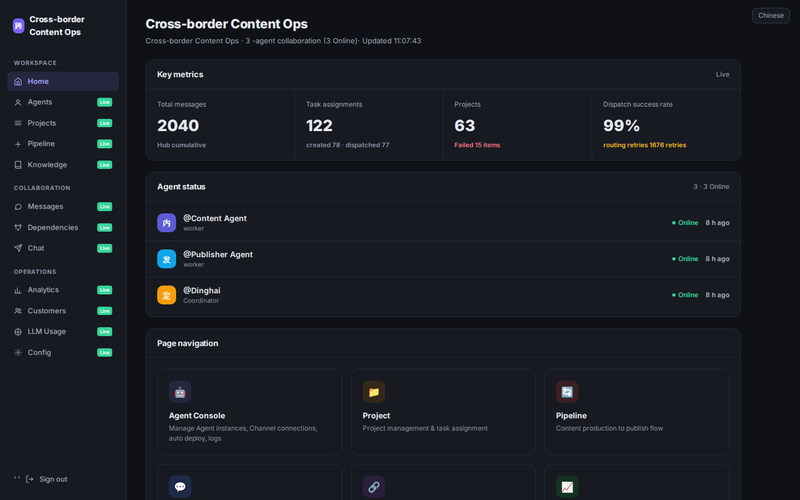This screenshot has height=500, width=800.
Task: Click "created 78 · dispatched 77" text
Action: pyautogui.click(x=347, y=145)
